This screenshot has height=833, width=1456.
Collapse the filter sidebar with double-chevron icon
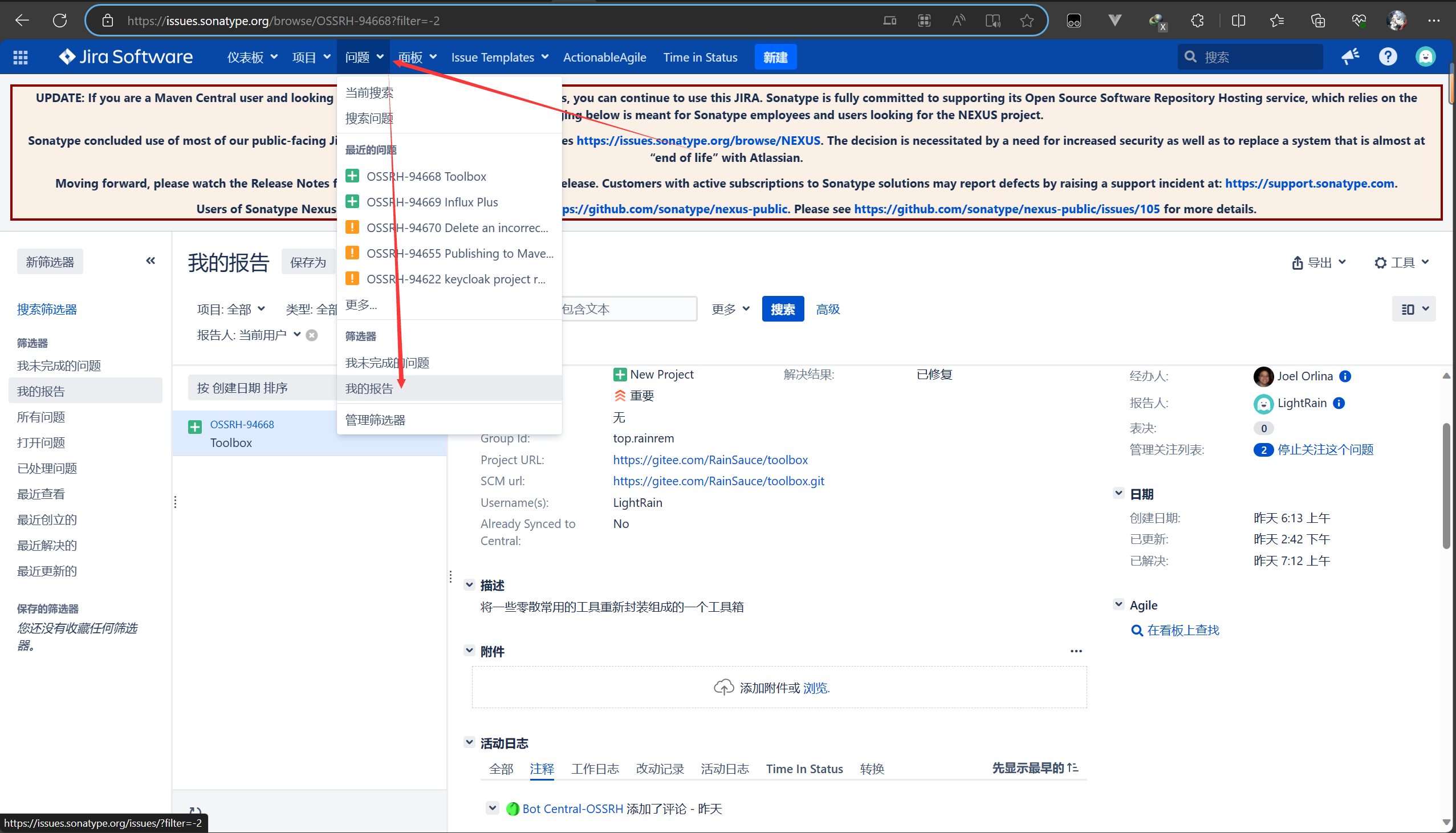[151, 261]
